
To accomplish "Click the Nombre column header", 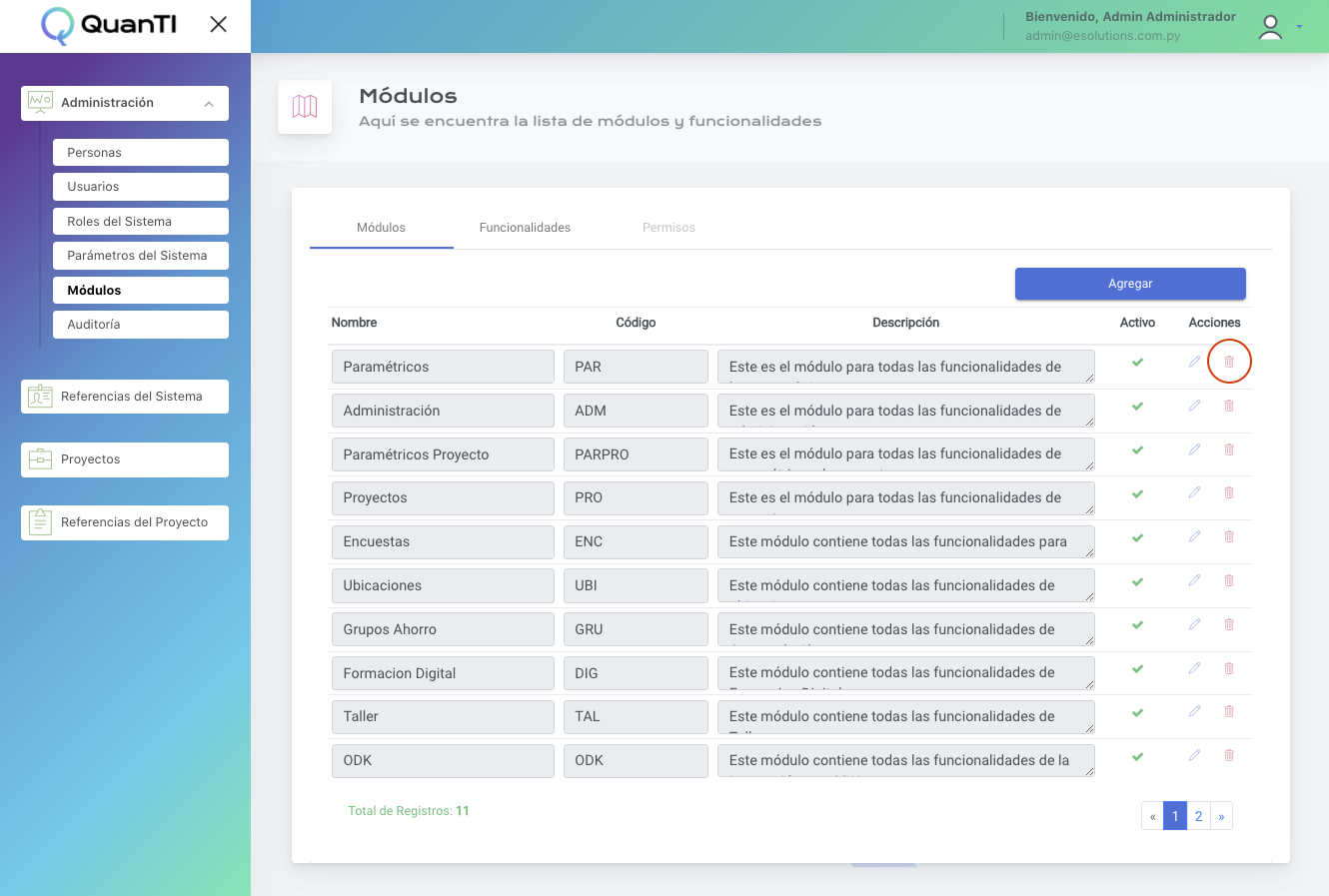I will [x=354, y=323].
